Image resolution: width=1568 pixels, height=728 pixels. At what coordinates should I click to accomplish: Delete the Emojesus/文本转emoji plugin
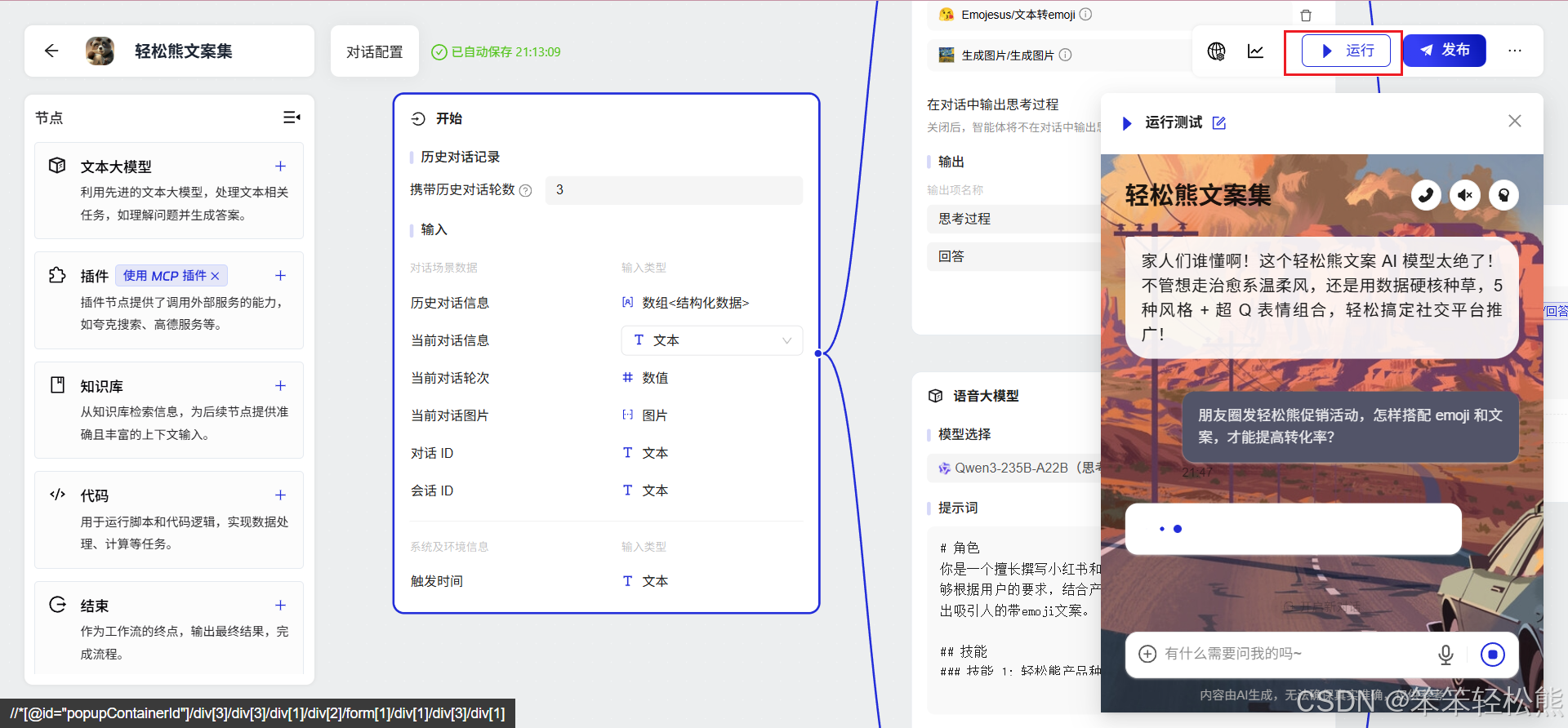click(x=1305, y=16)
